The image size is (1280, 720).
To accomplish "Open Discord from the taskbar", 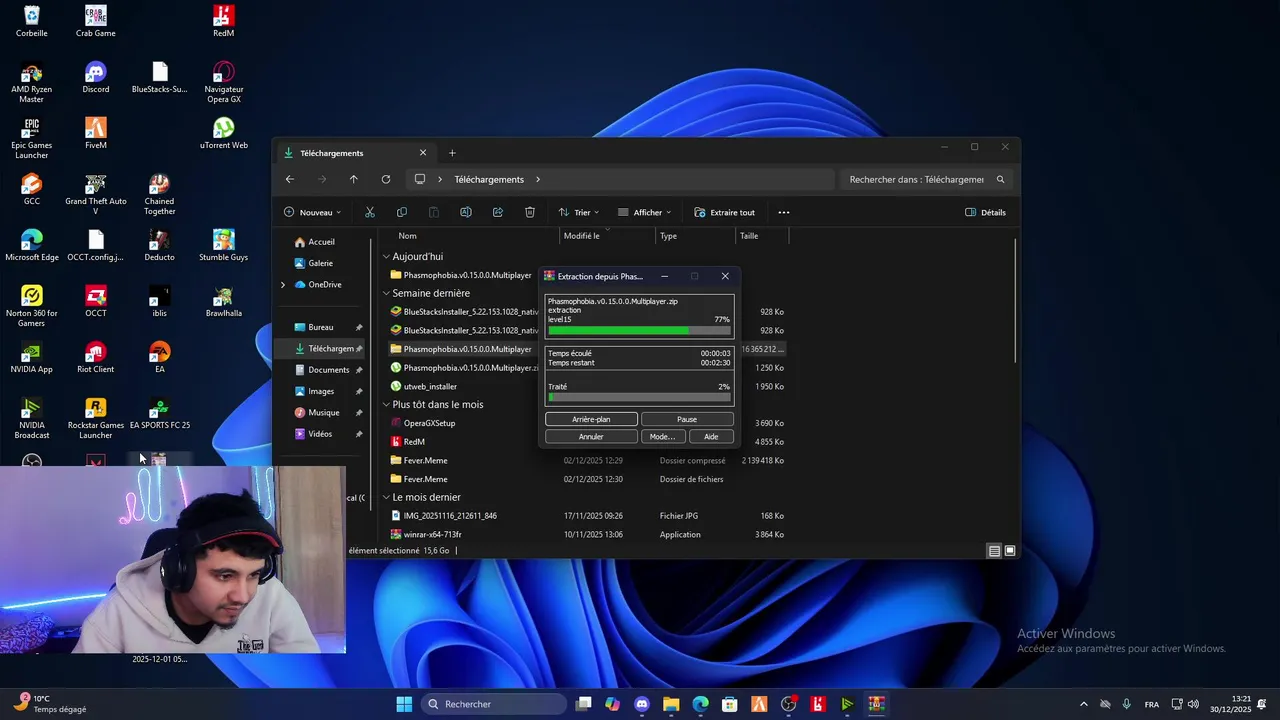I will [x=642, y=704].
